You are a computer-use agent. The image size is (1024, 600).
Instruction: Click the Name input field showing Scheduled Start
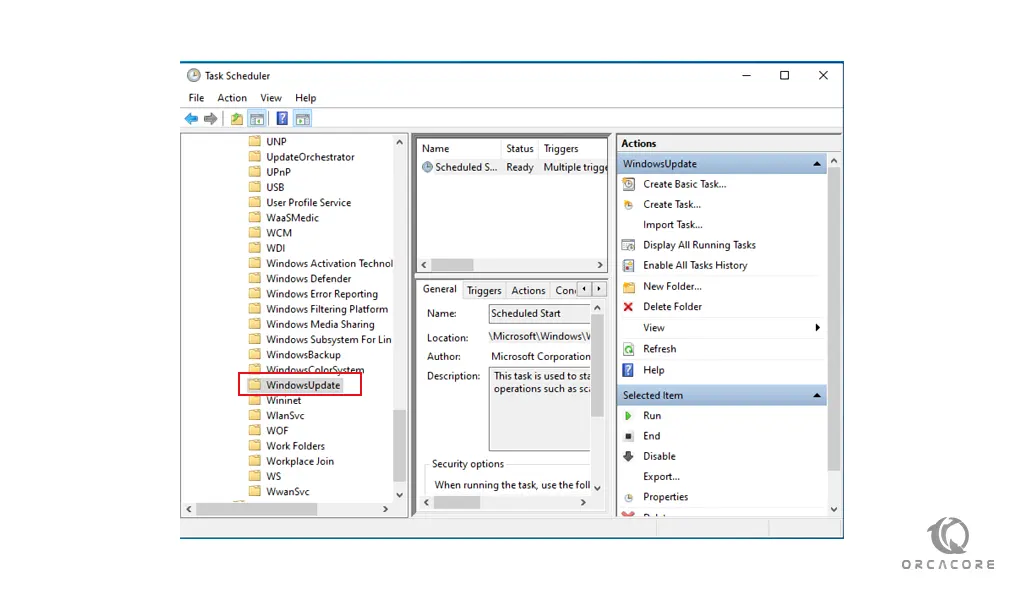pyautogui.click(x=539, y=314)
